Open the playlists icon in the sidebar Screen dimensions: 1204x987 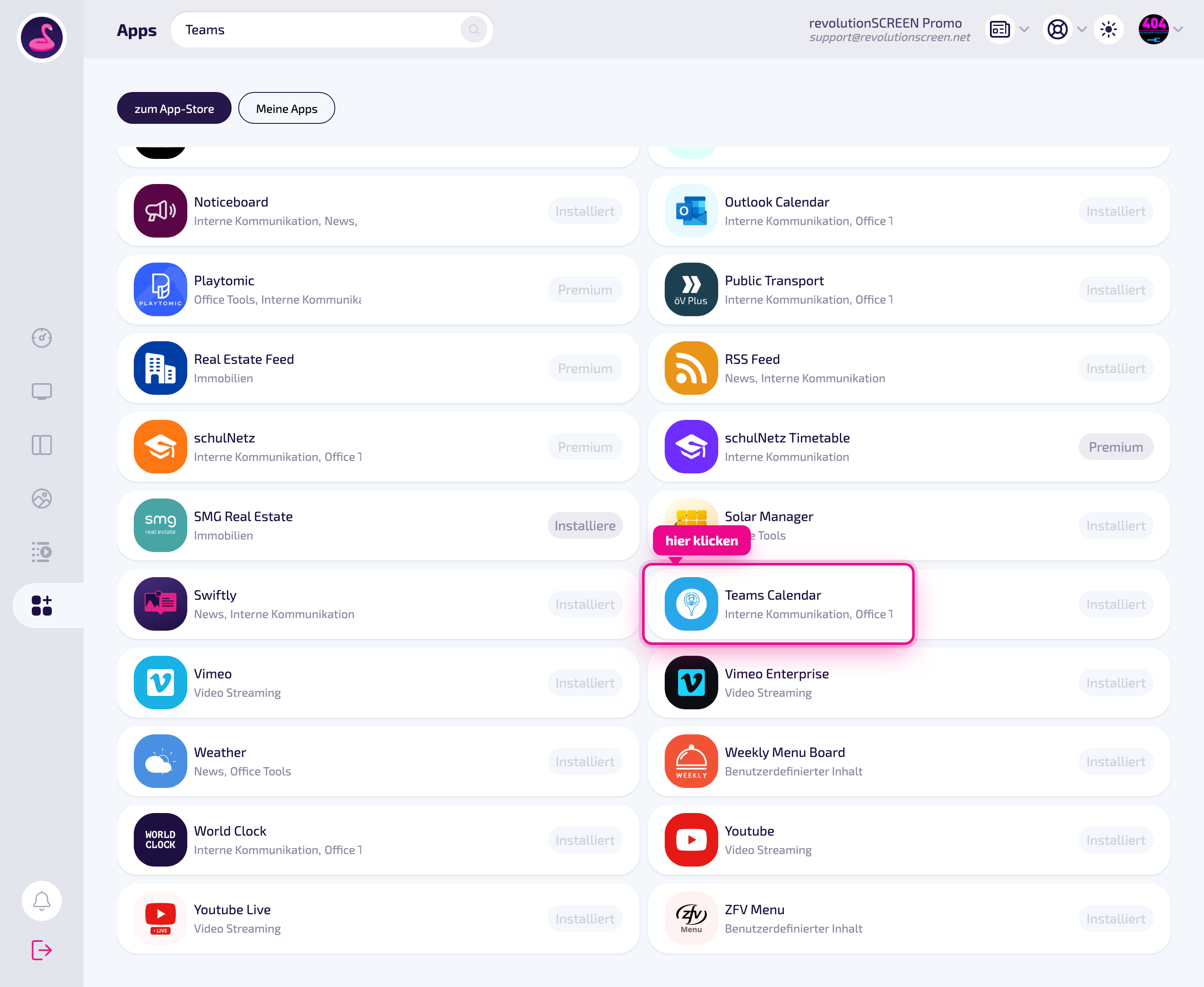(41, 552)
